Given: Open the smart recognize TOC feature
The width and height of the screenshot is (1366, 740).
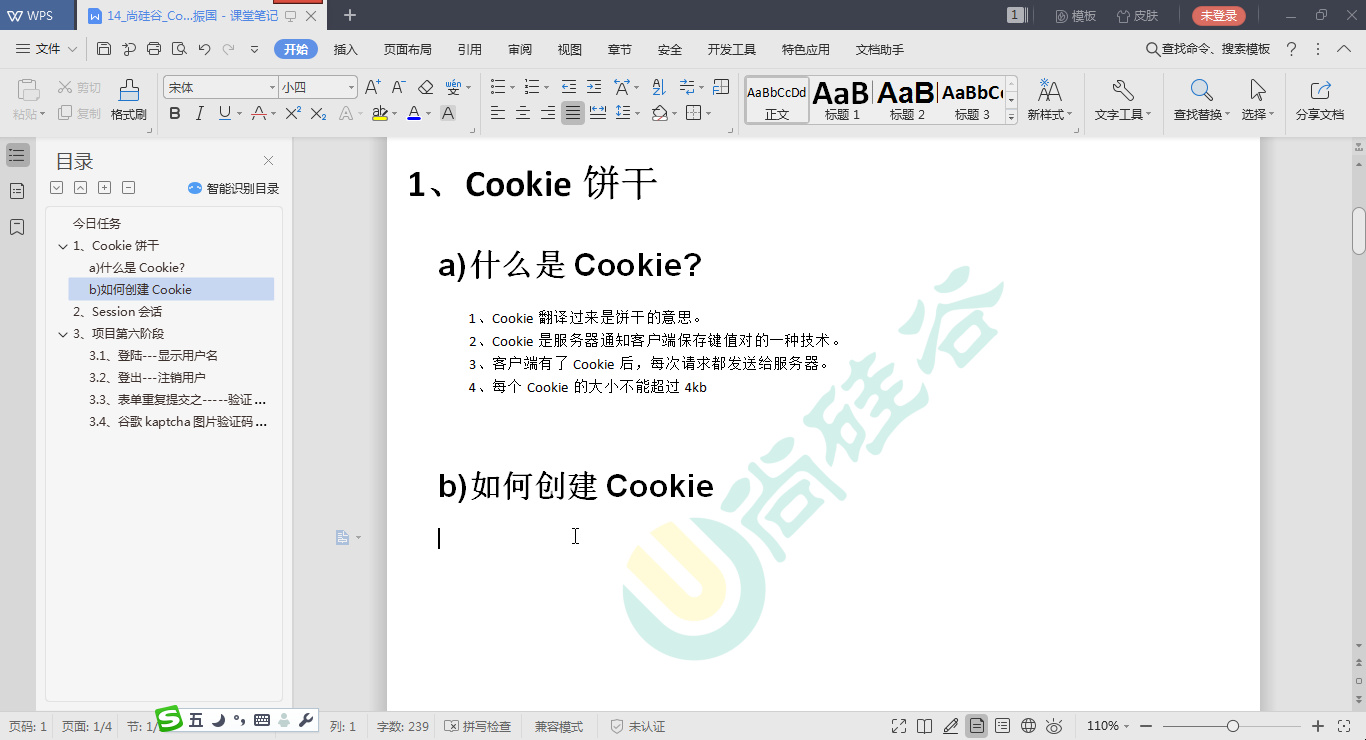Looking at the screenshot, I should (232, 187).
